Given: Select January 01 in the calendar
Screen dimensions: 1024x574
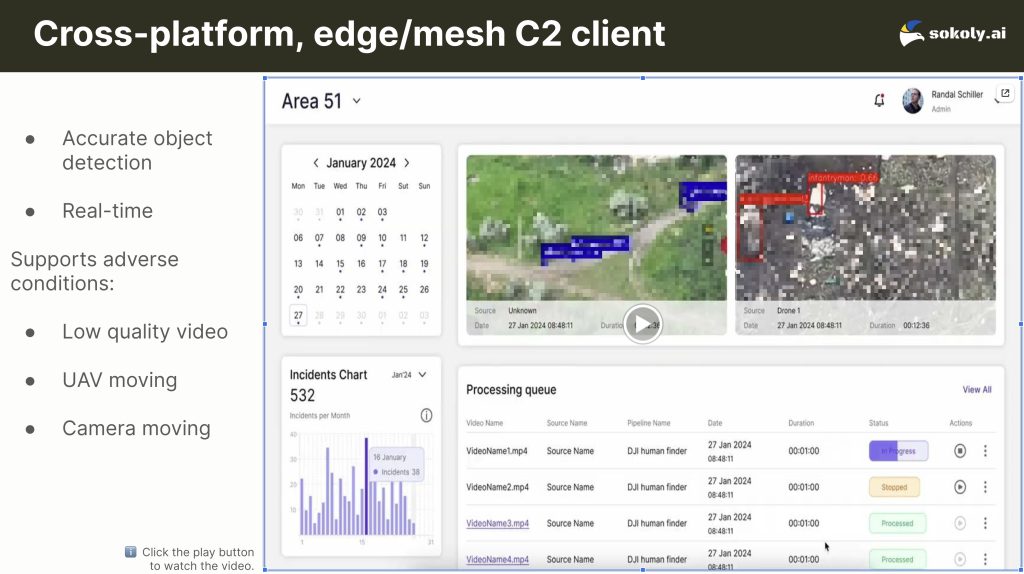Looking at the screenshot, I should pos(340,212).
